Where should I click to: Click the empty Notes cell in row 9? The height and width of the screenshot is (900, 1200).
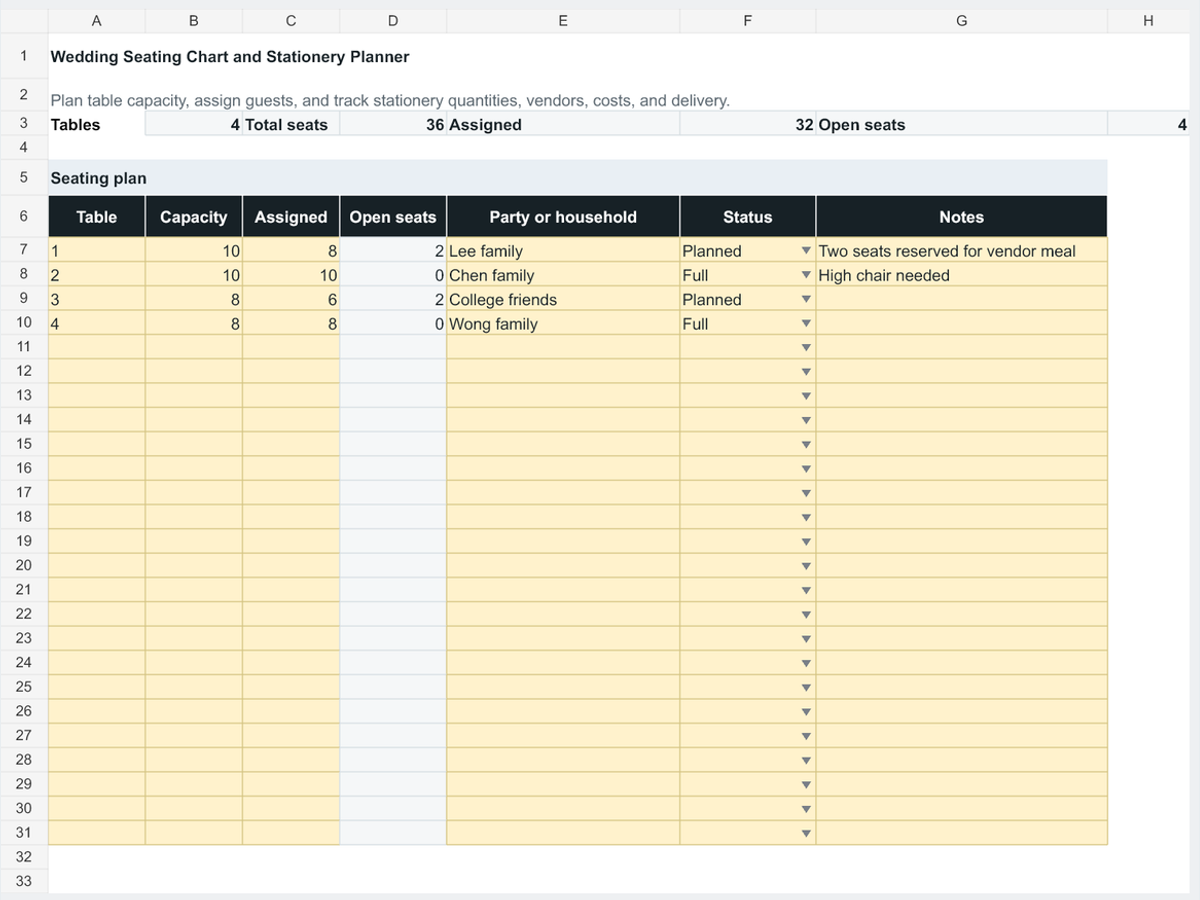(961, 299)
